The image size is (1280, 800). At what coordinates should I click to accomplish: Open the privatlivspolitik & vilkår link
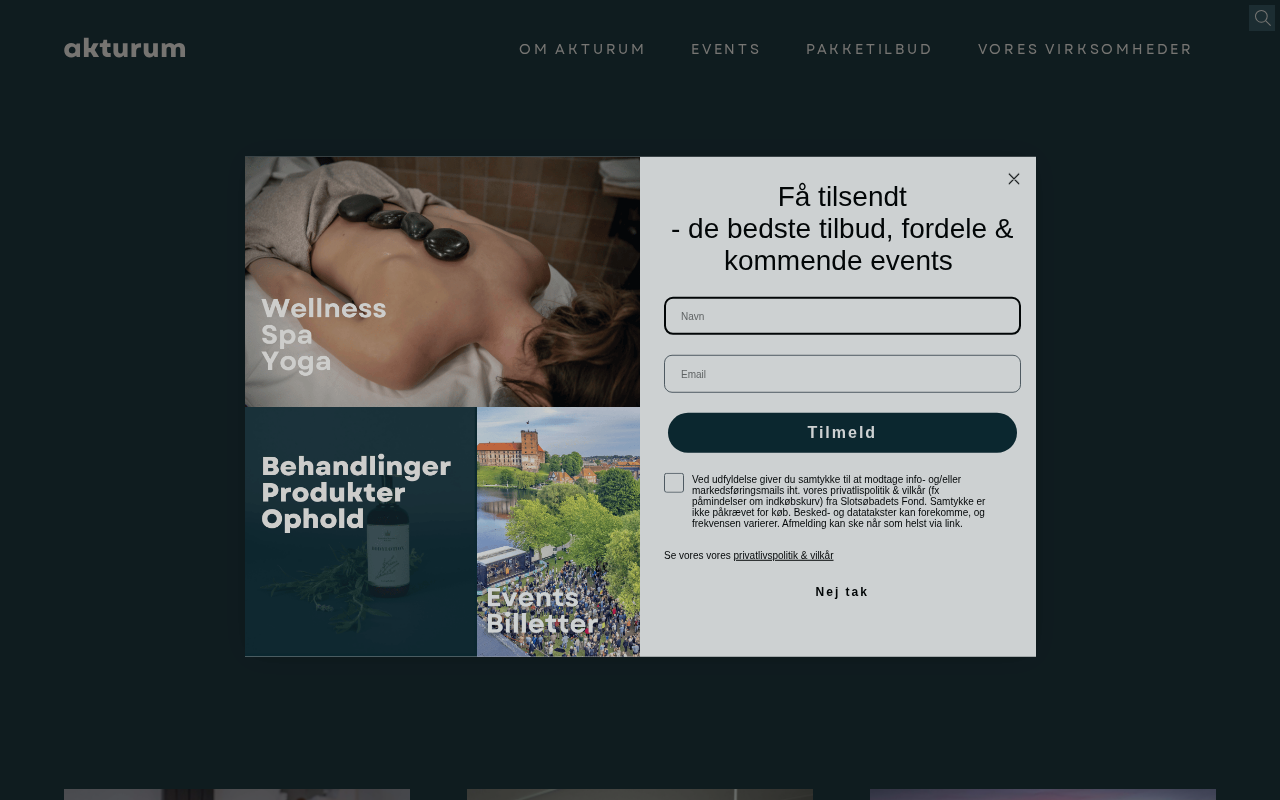pyautogui.click(x=783, y=556)
